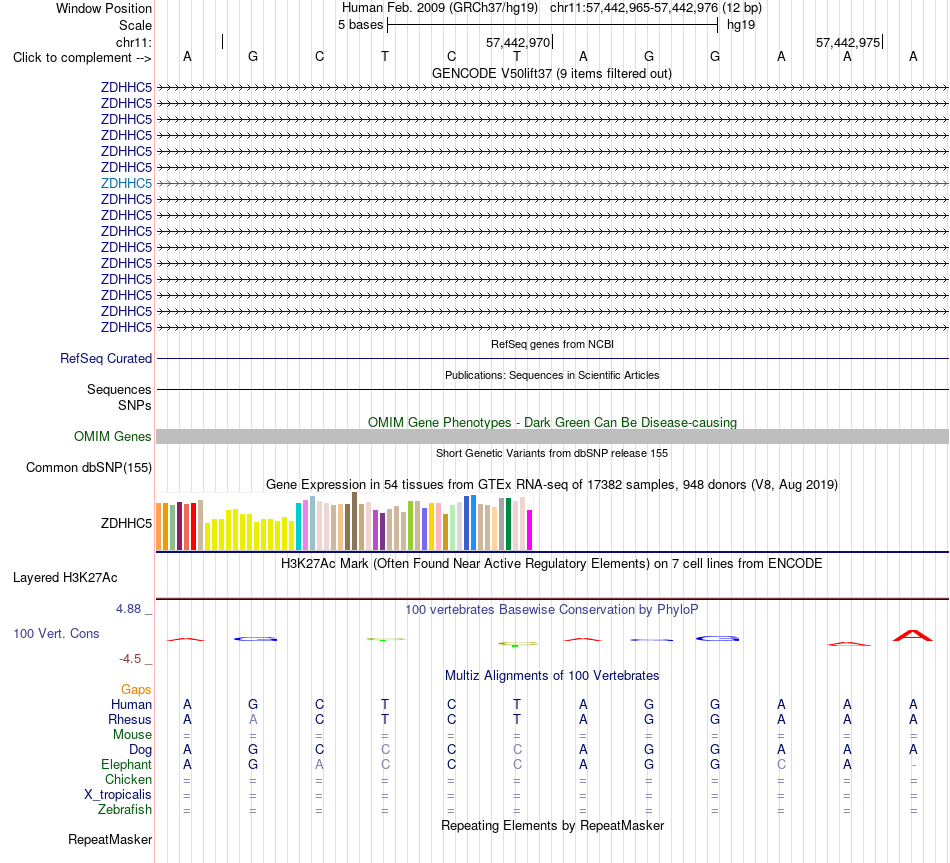950x863 pixels.
Task: Open '100 vertebrates Basewise Conservation by PhyloP'
Action: click(x=551, y=610)
